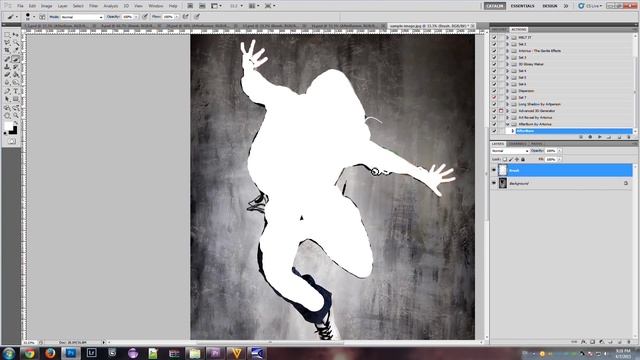Launch Bridge from the application bar
Image resolution: width=640 pixels, height=360 pixels.
pos(190,6)
